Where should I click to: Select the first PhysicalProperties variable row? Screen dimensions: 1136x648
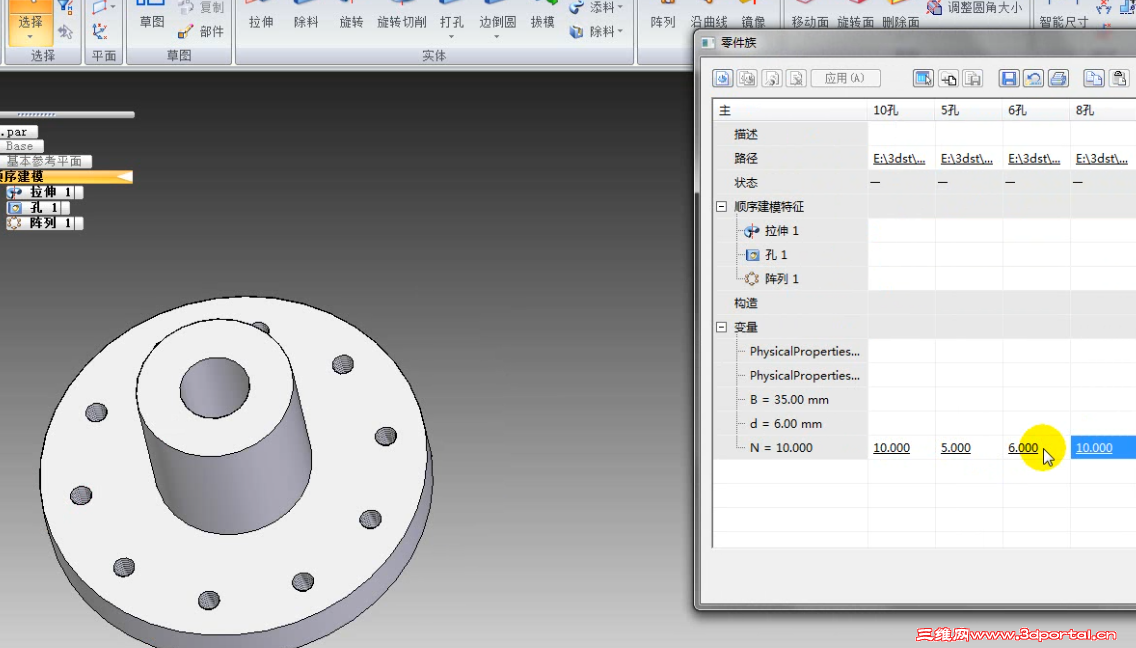(x=804, y=352)
